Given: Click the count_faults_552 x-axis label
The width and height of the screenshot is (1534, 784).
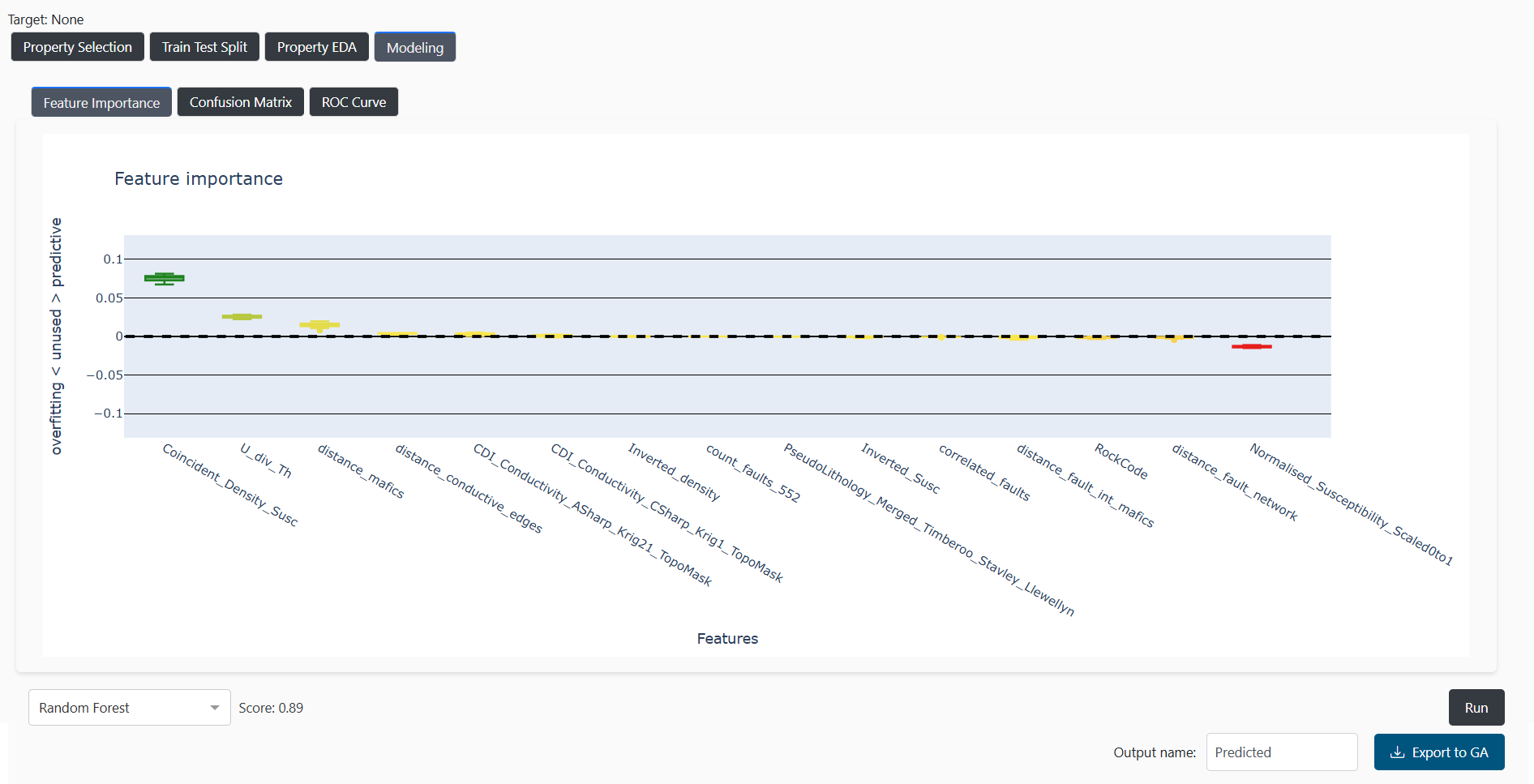Looking at the screenshot, I should coord(753,473).
